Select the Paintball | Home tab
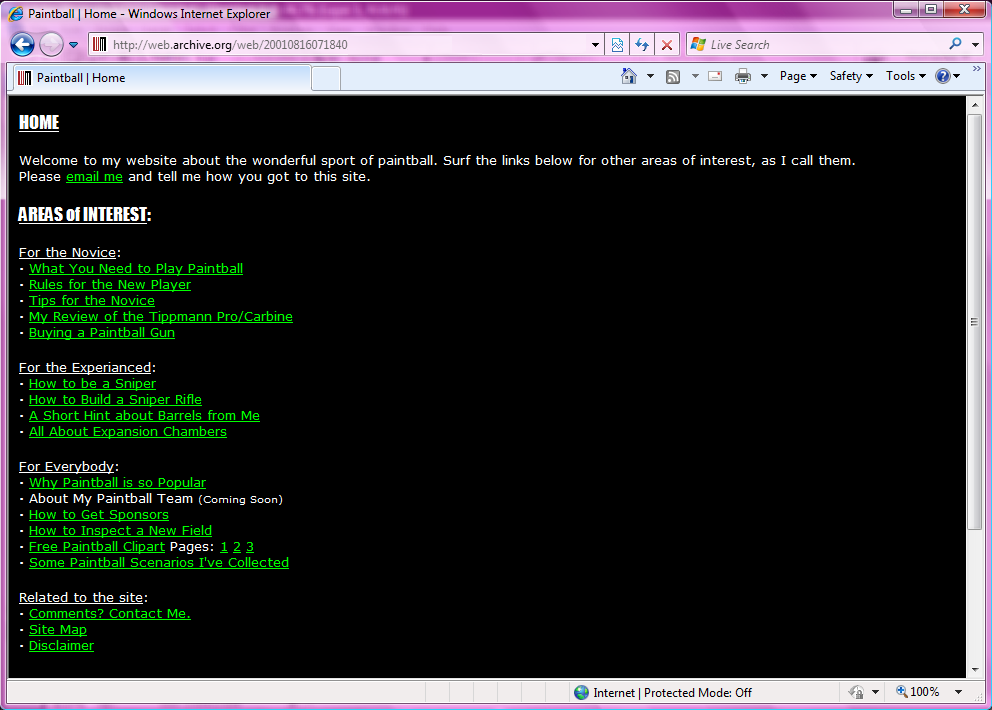Viewport: 992px width, 710px height. click(162, 78)
